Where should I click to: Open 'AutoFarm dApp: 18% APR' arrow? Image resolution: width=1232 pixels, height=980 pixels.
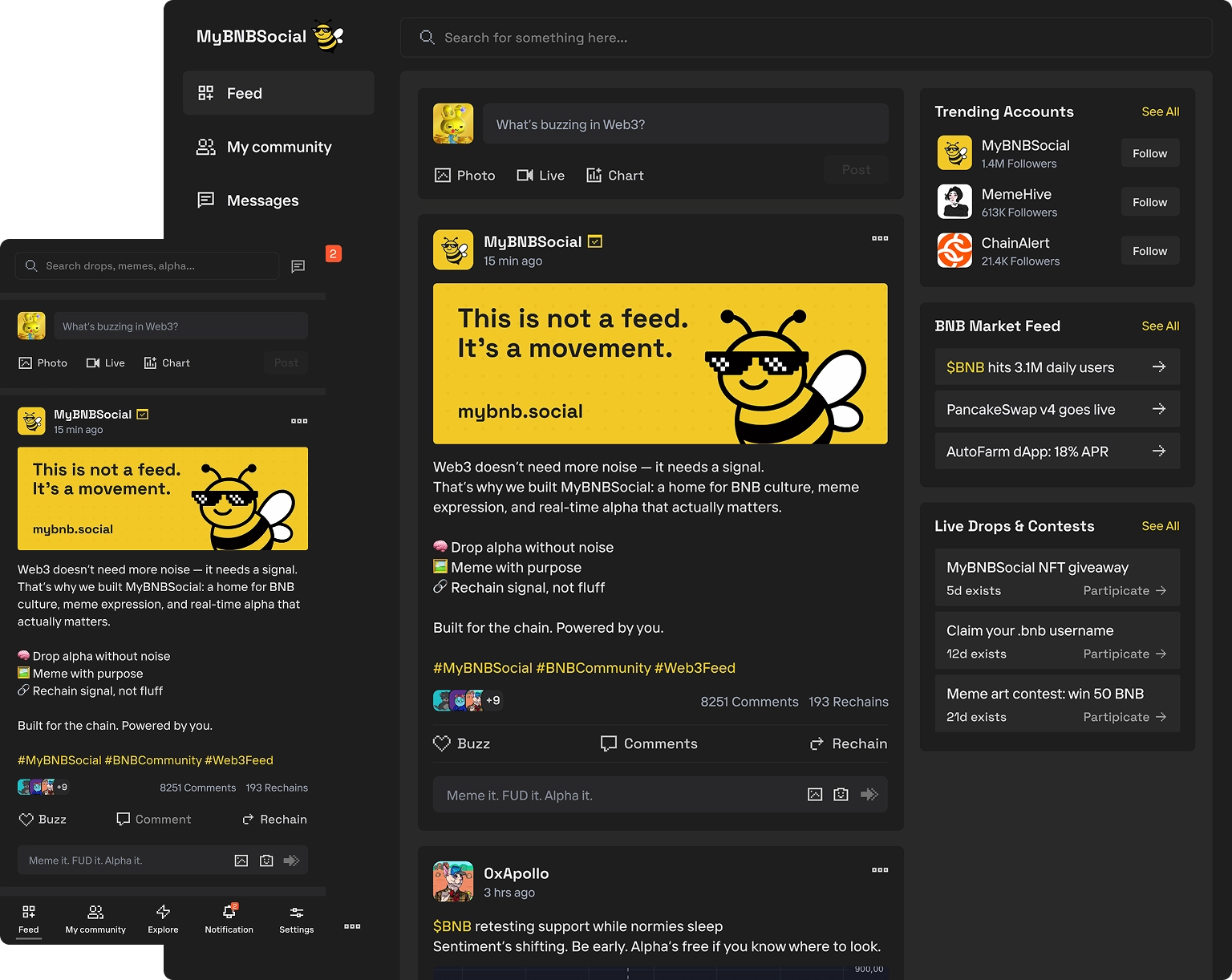pyautogui.click(x=1159, y=451)
